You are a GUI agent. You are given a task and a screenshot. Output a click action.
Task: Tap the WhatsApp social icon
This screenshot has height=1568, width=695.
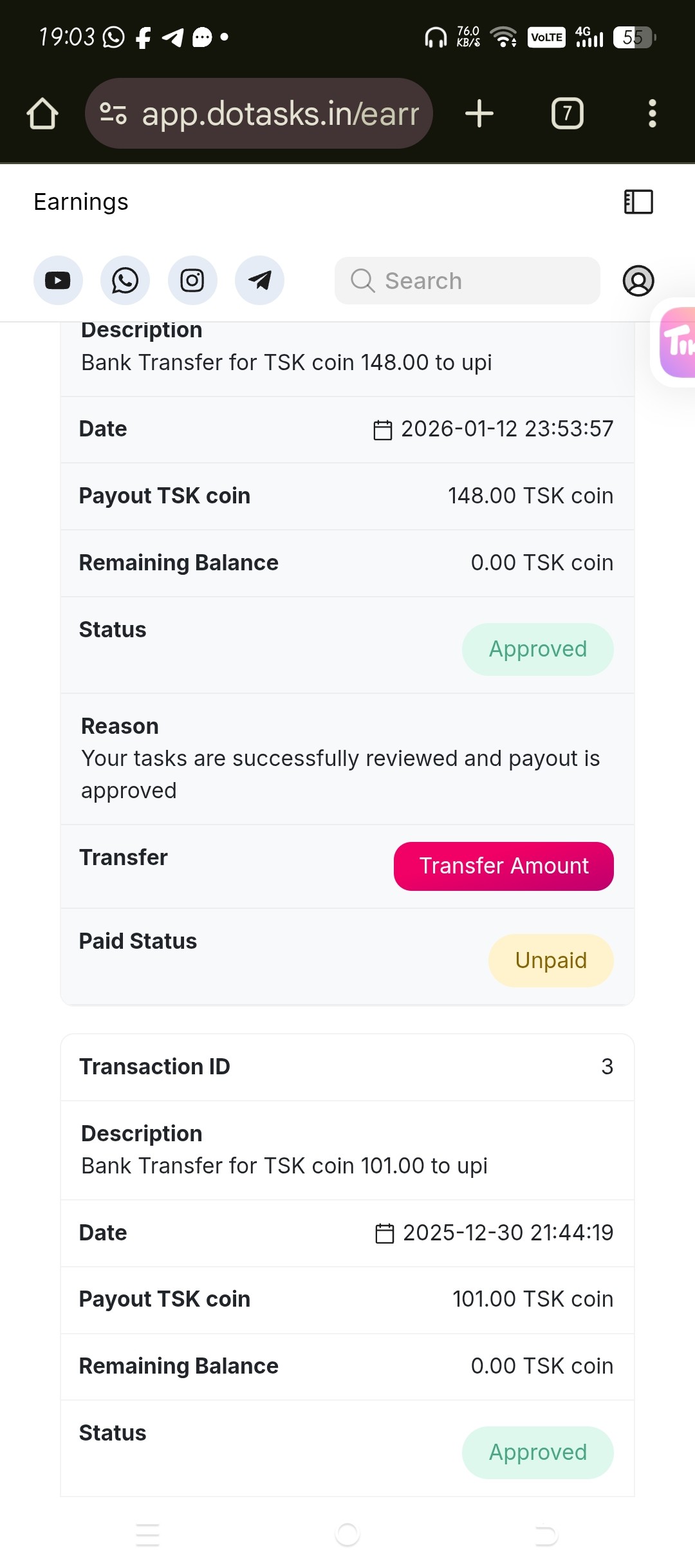pos(125,281)
